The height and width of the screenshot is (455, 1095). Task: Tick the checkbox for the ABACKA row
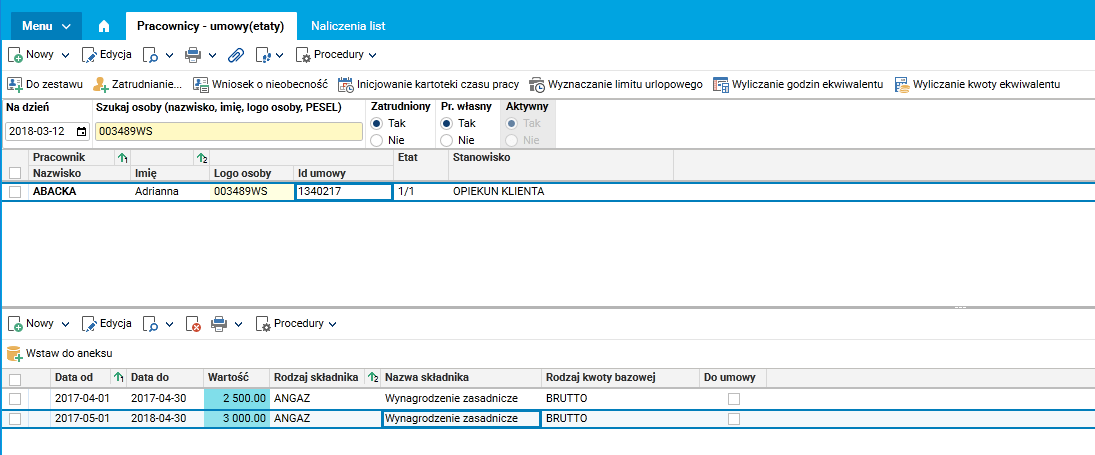point(15,191)
